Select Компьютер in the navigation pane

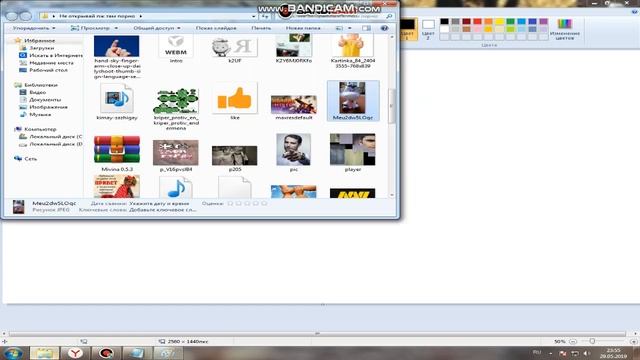[x=40, y=129]
